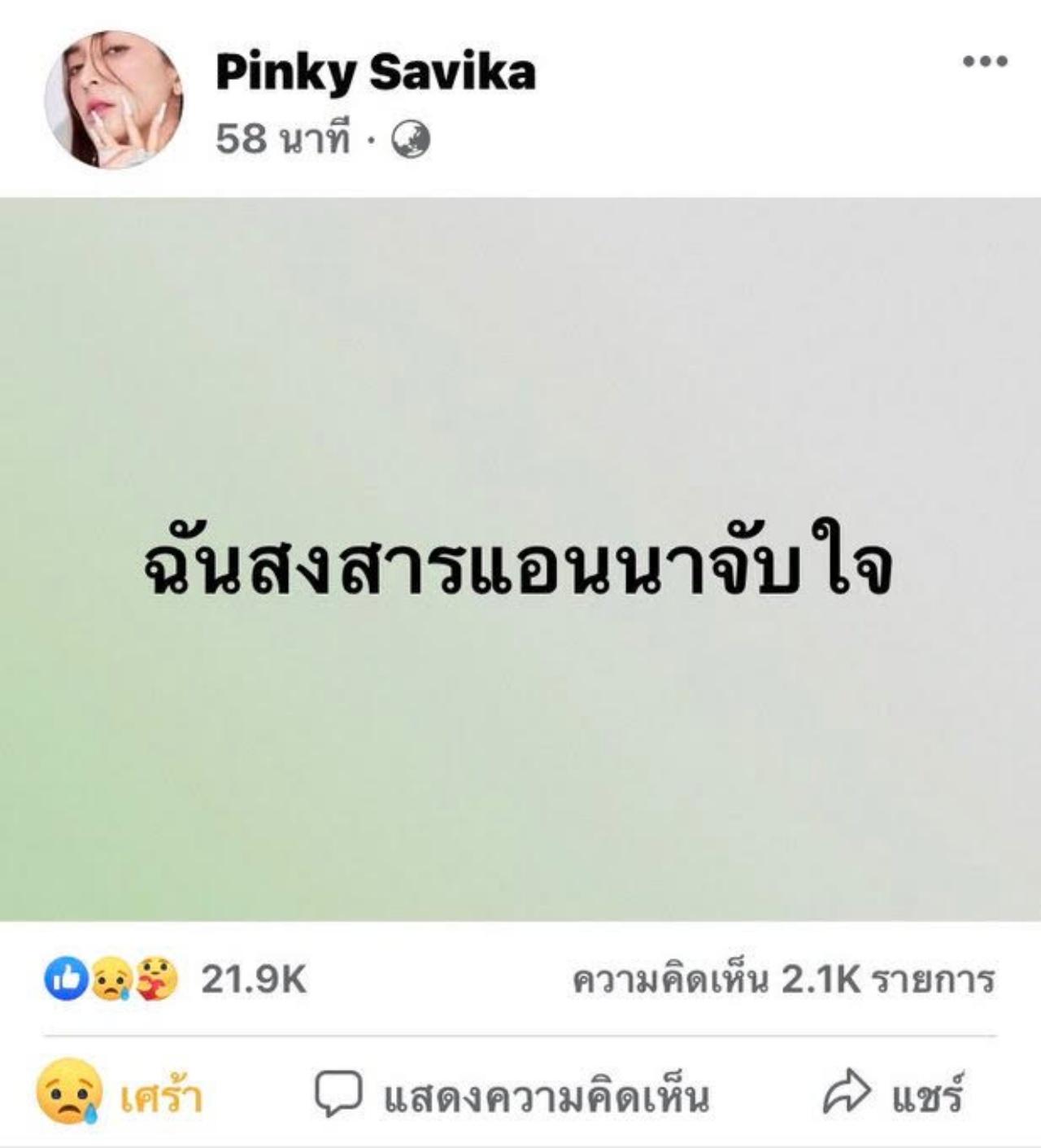Viewport: 1041px width, 1148px height.
Task: Click the globe public audience icon
Action: point(411,140)
